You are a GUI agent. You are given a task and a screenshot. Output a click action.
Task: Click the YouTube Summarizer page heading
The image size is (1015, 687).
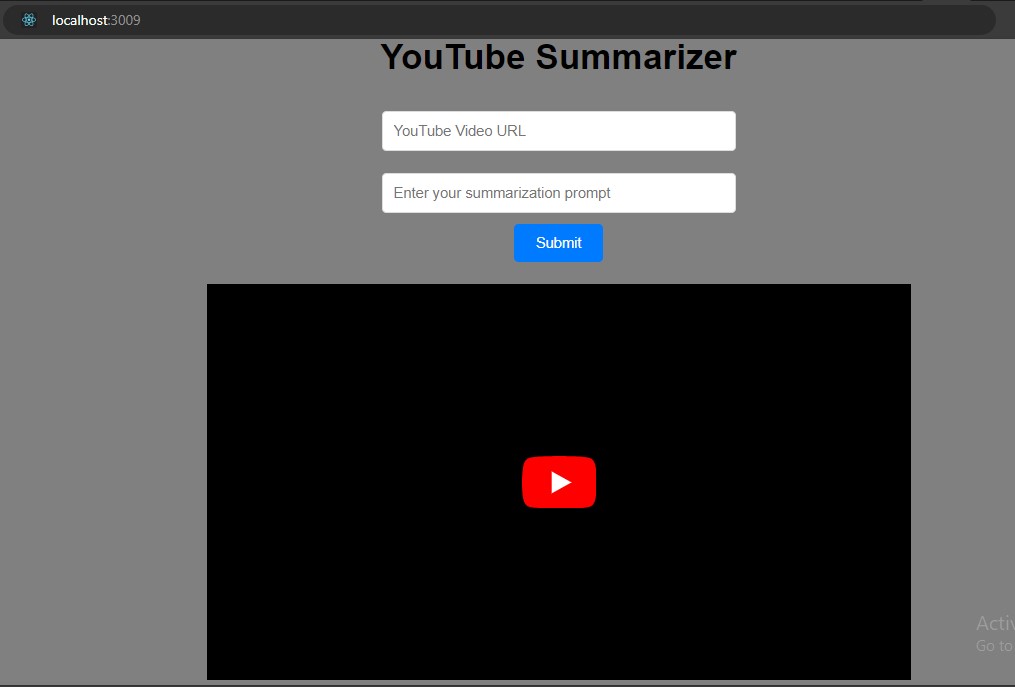pyautogui.click(x=559, y=57)
